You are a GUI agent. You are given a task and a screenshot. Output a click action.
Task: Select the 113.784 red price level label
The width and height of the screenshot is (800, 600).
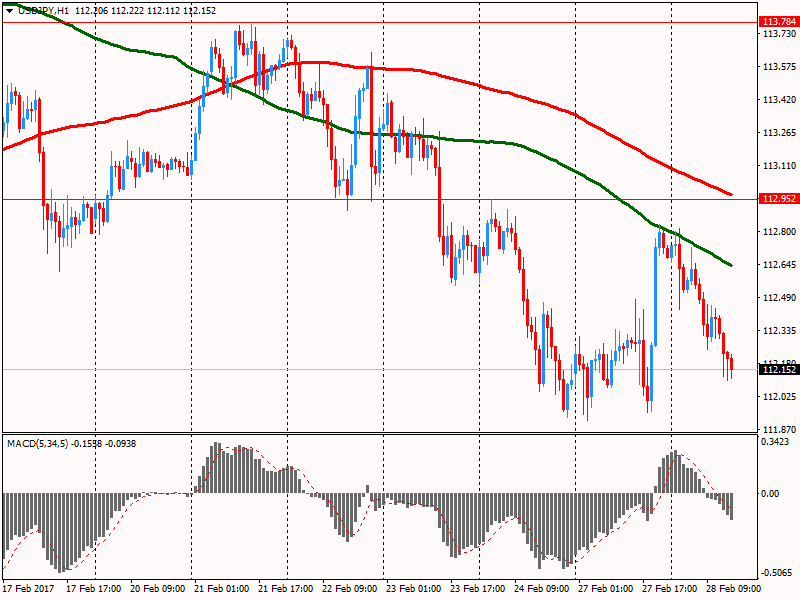point(779,22)
